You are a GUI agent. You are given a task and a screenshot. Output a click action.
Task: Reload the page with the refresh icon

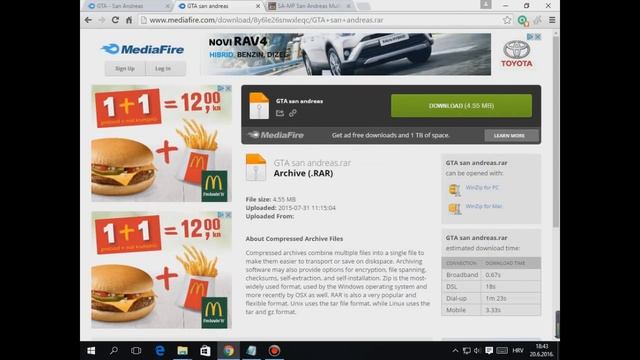[x=115, y=20]
